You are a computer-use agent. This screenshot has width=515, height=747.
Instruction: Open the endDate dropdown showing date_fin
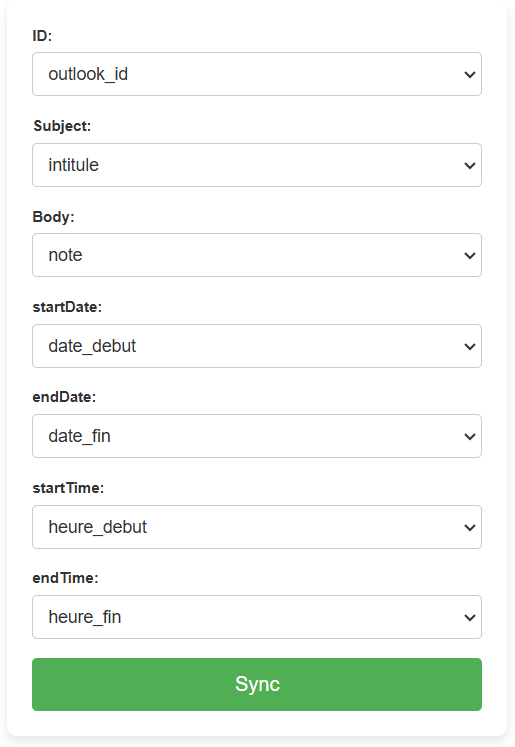coord(257,436)
